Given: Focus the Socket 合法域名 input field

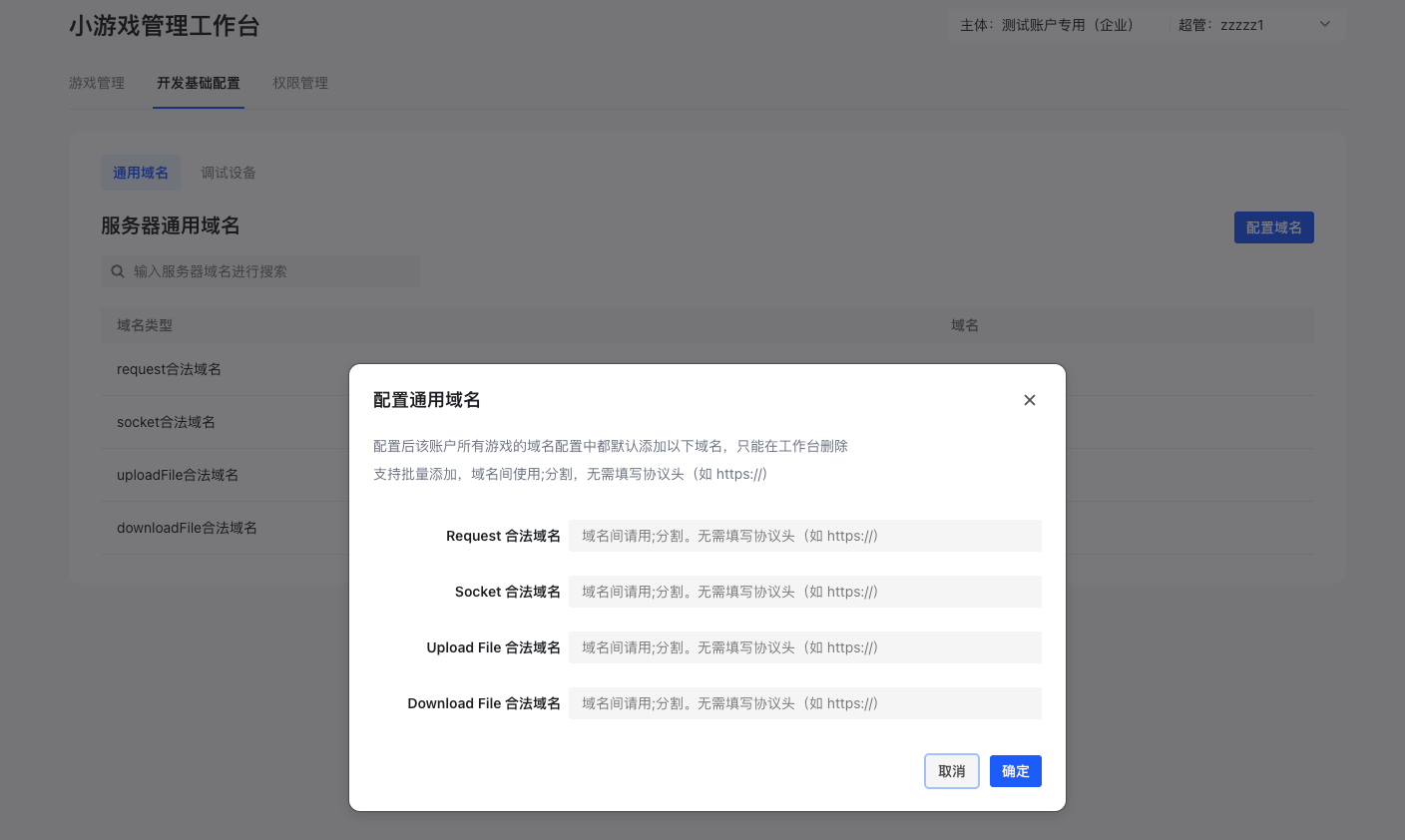Looking at the screenshot, I should pyautogui.click(x=804, y=592).
